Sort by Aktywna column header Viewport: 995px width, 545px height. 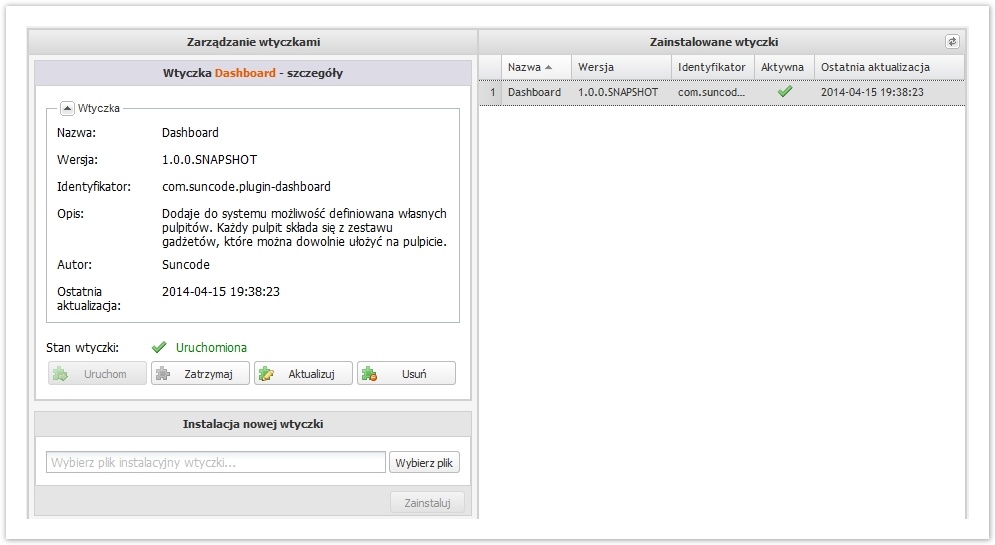782,67
